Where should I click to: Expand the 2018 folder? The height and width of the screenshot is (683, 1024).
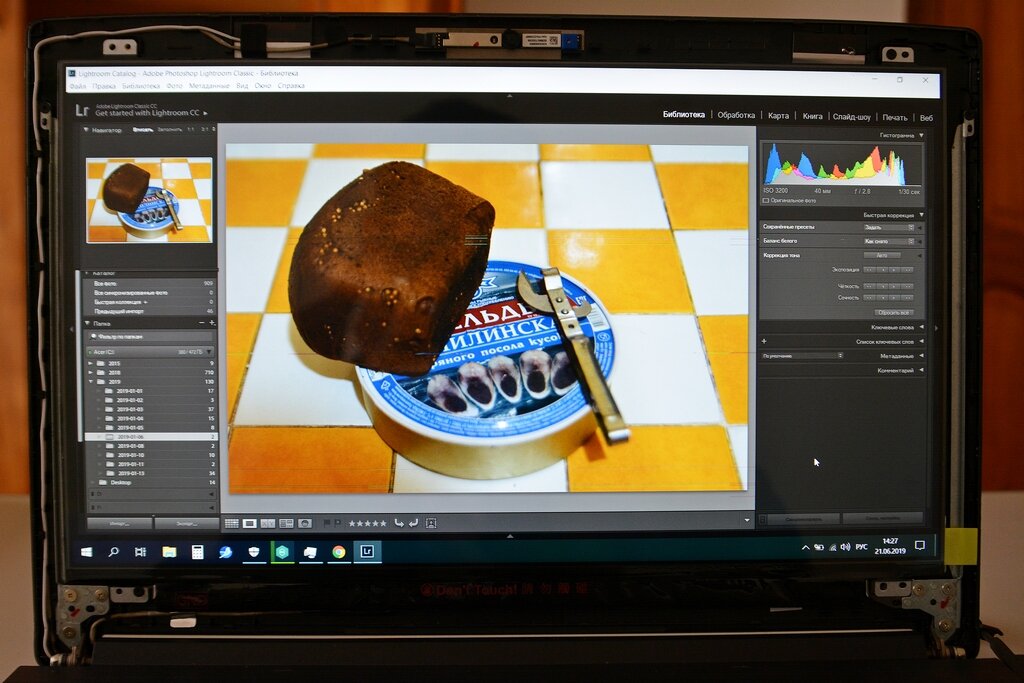(x=91, y=372)
